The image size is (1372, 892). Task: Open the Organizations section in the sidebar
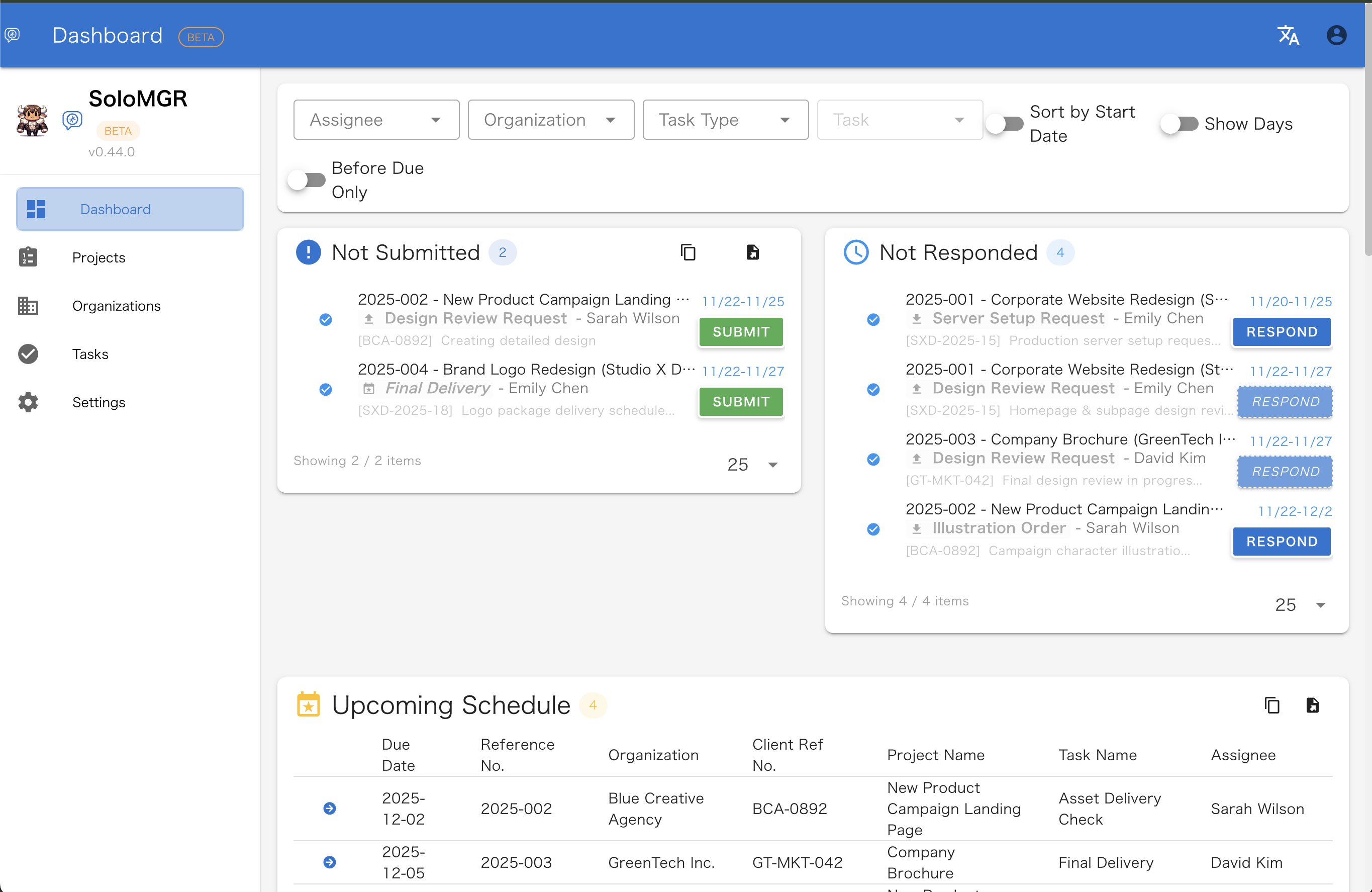[116, 306]
